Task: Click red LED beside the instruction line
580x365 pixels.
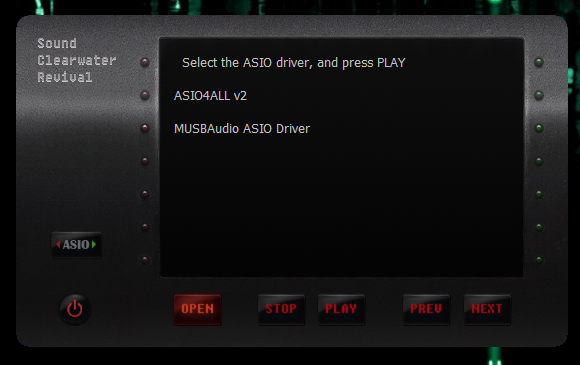Action: point(145,62)
